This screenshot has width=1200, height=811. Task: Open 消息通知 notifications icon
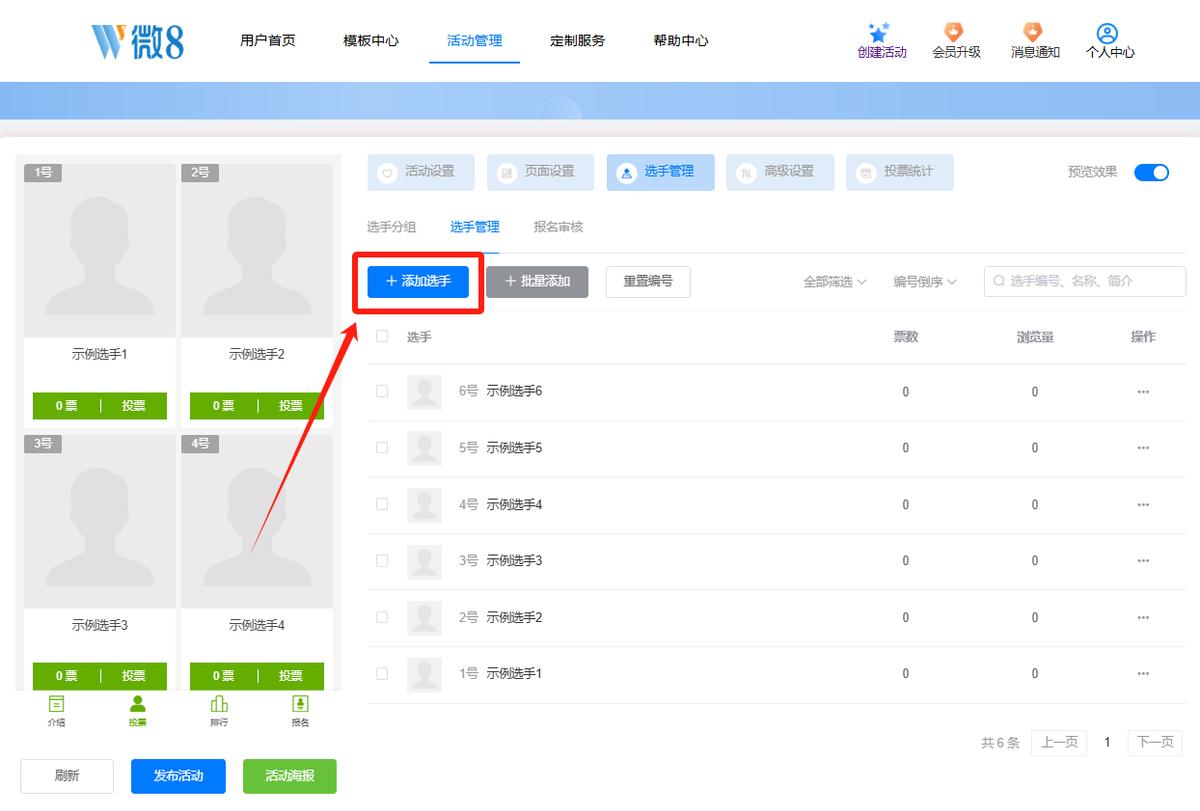coord(1033,33)
